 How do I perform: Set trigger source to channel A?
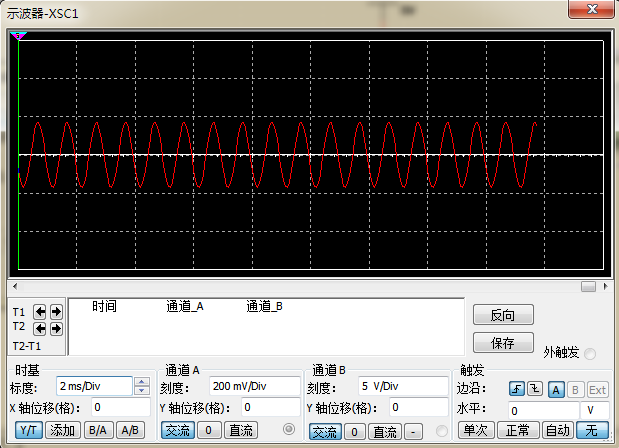[556, 390]
